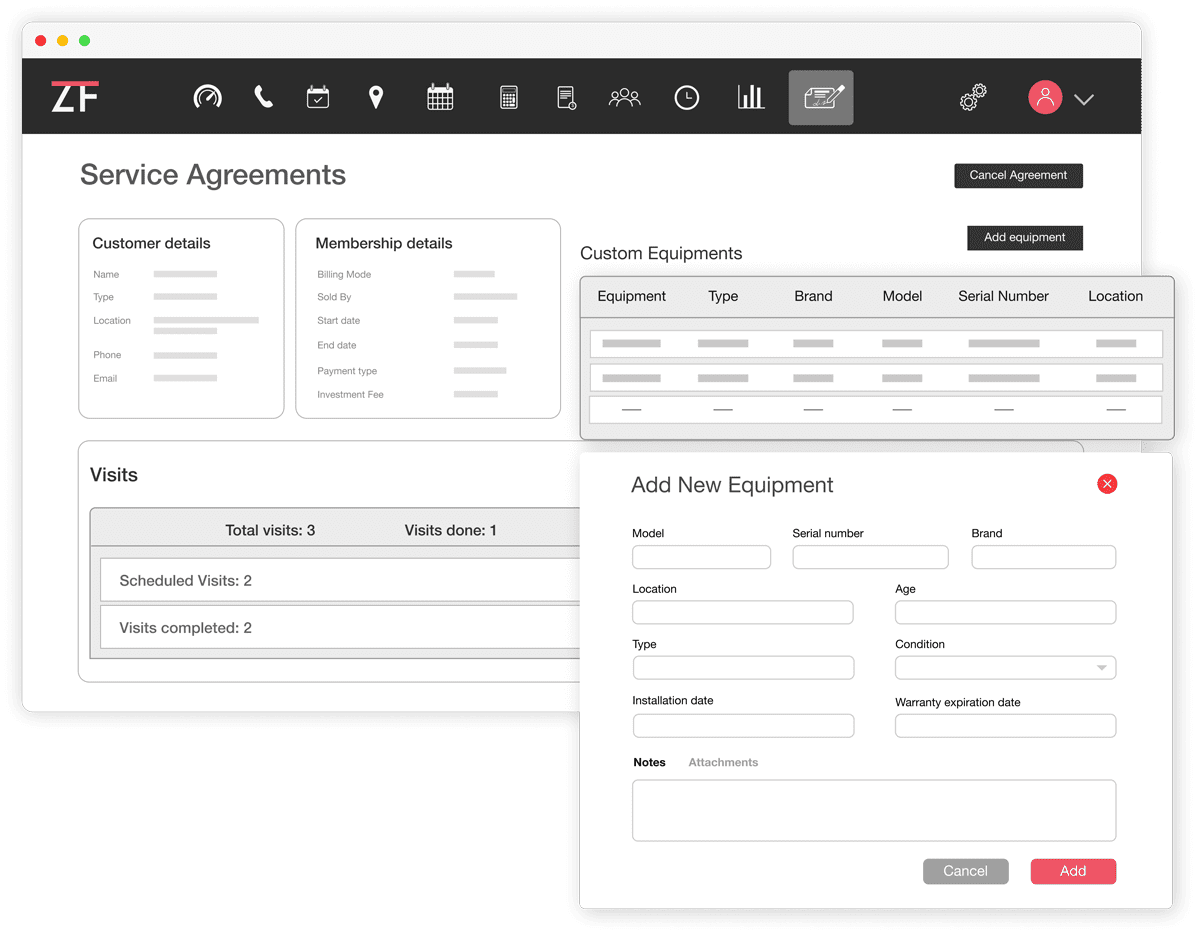
Task: Open the invoice document icon
Action: [567, 97]
